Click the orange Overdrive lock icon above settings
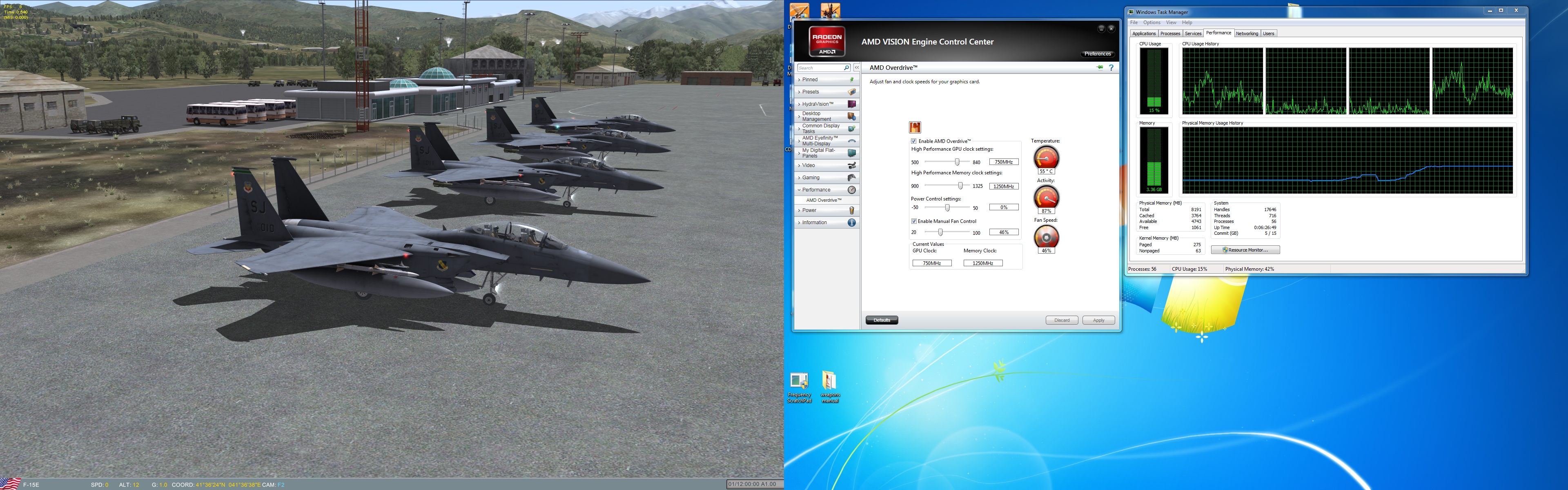Viewport: 1568px width, 490px height. [915, 127]
